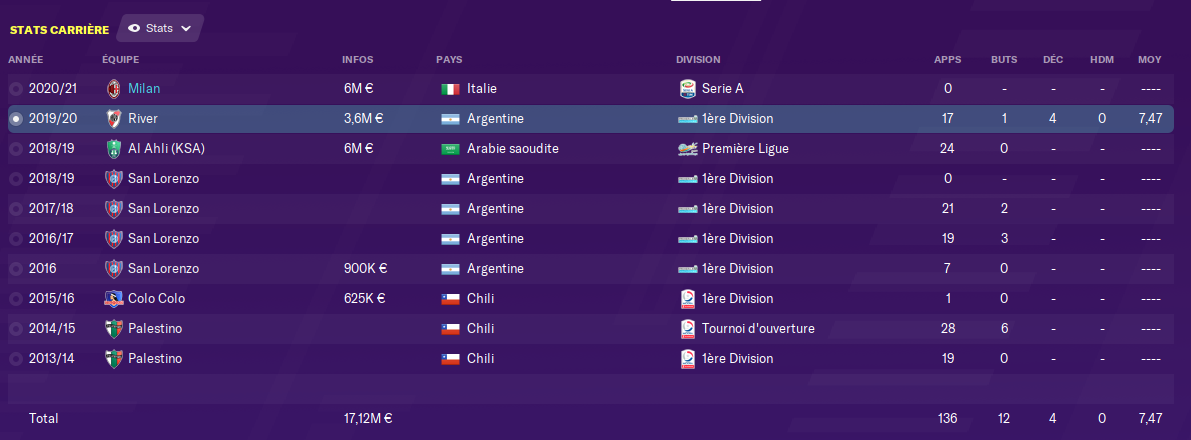Click the Colo Colo club badge
Screen dimensions: 1191x440
[x=113, y=298]
